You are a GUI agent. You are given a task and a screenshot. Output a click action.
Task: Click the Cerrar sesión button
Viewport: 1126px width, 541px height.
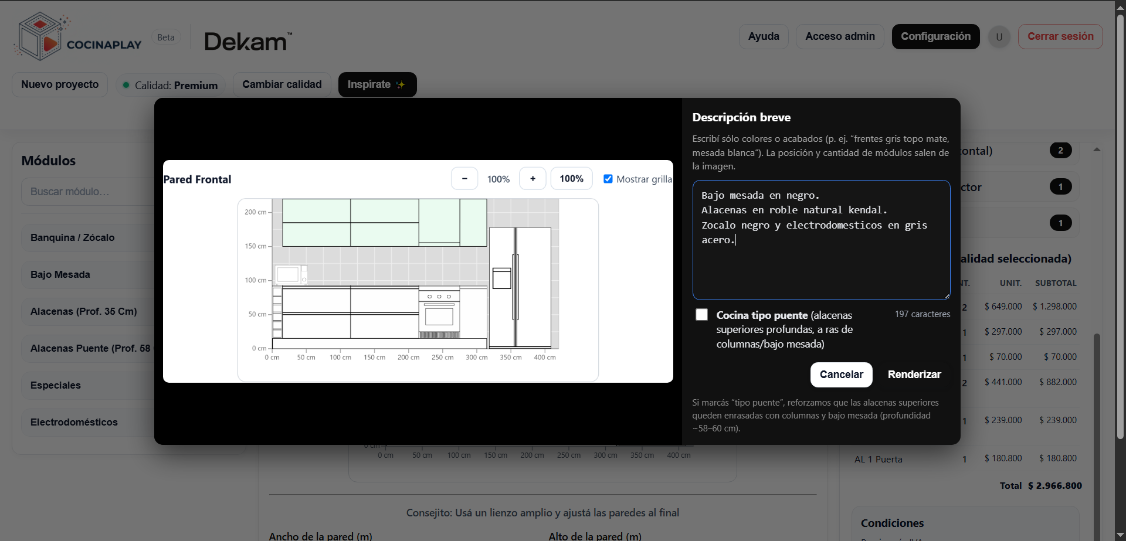pyautogui.click(x=1060, y=37)
